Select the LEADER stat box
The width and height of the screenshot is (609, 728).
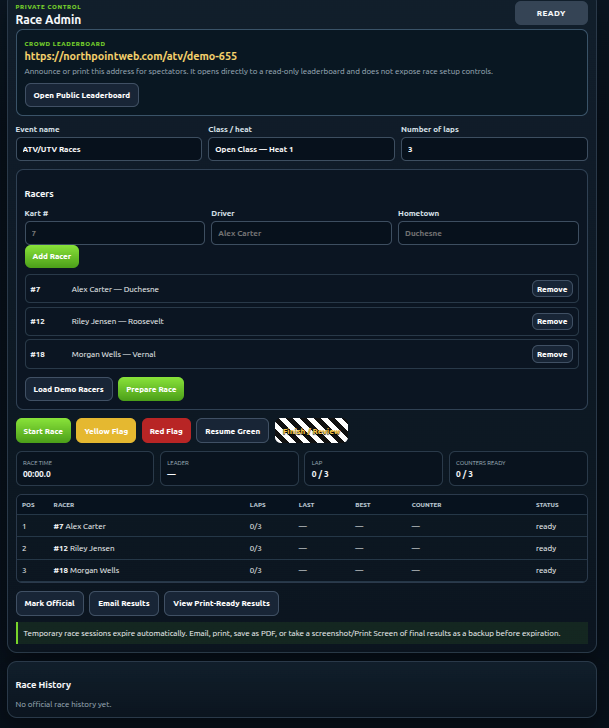[229, 469]
